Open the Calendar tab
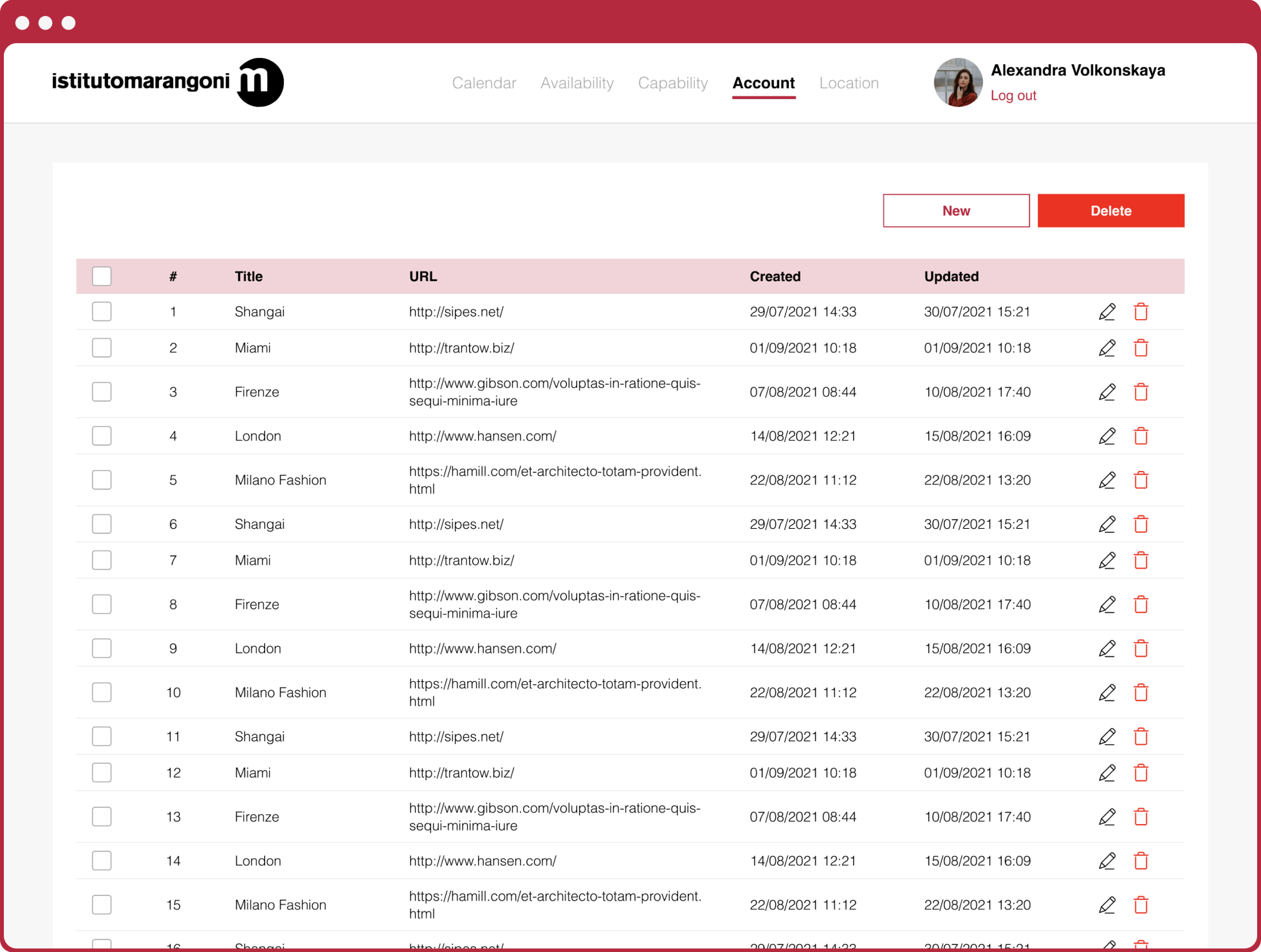 484,83
